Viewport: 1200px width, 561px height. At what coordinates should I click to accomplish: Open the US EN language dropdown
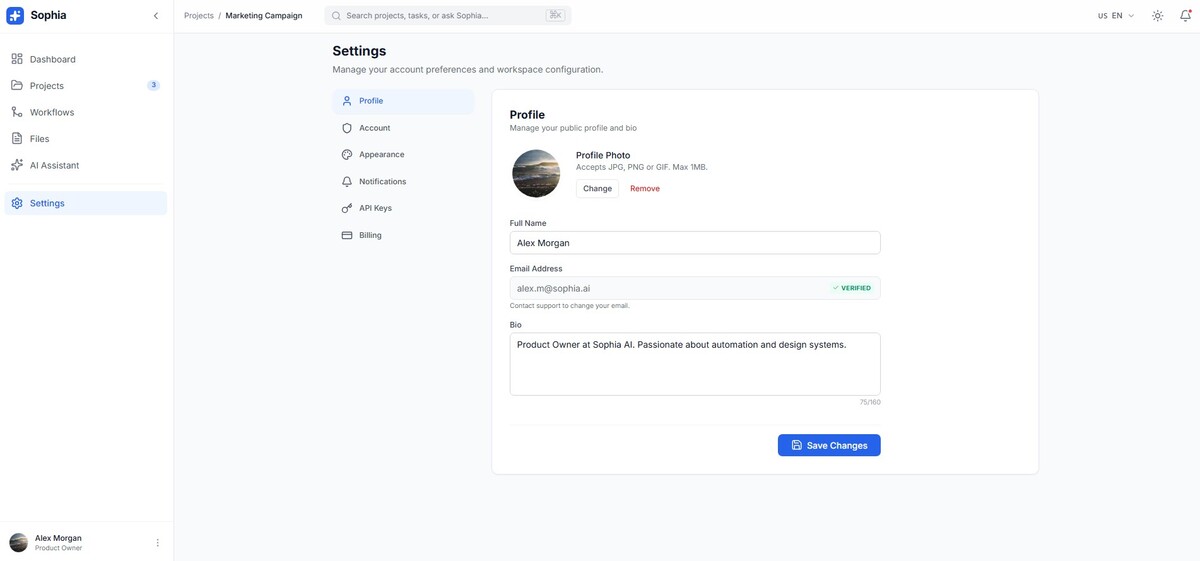[x=1115, y=16]
